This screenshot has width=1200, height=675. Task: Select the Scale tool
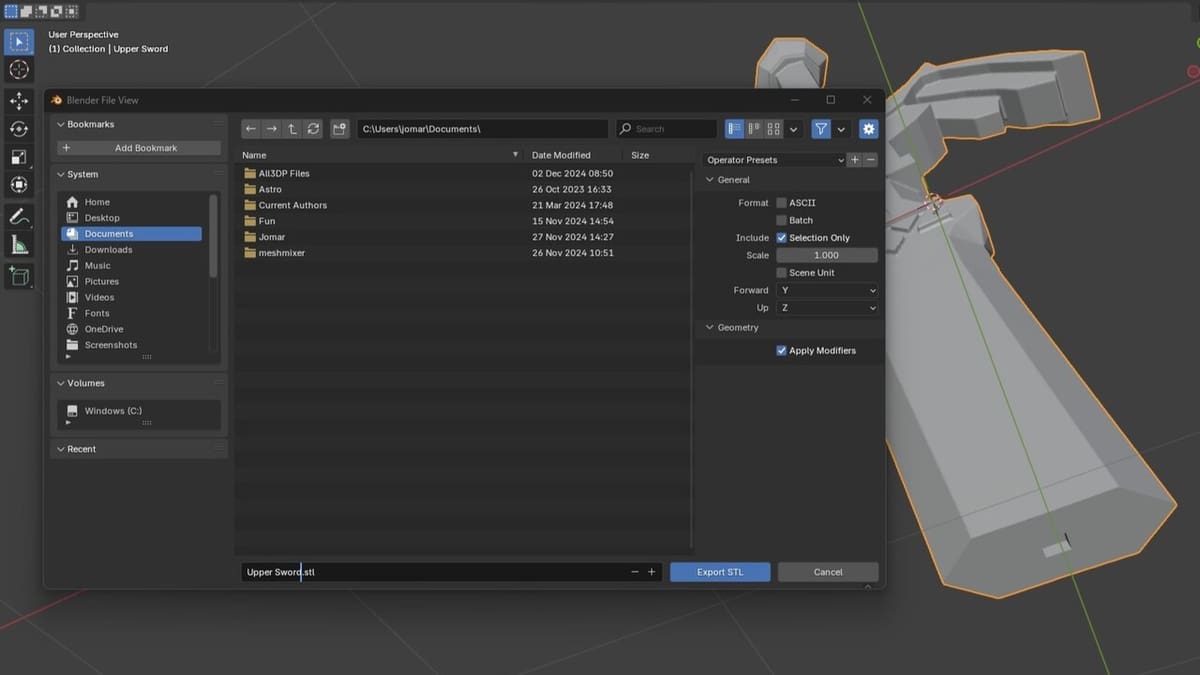click(x=19, y=157)
